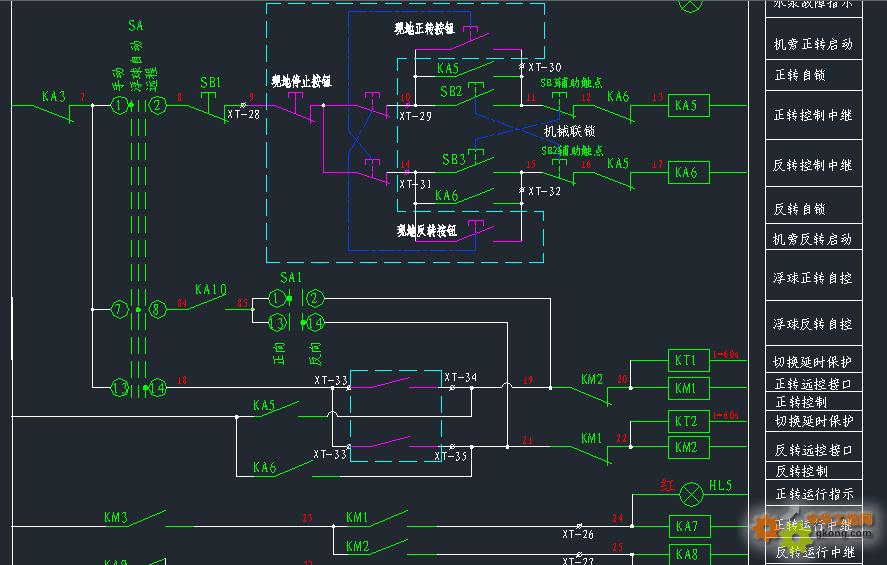This screenshot has height=565, width=887.
Task: Click the 机械联锁 annotation text
Action: point(569,132)
